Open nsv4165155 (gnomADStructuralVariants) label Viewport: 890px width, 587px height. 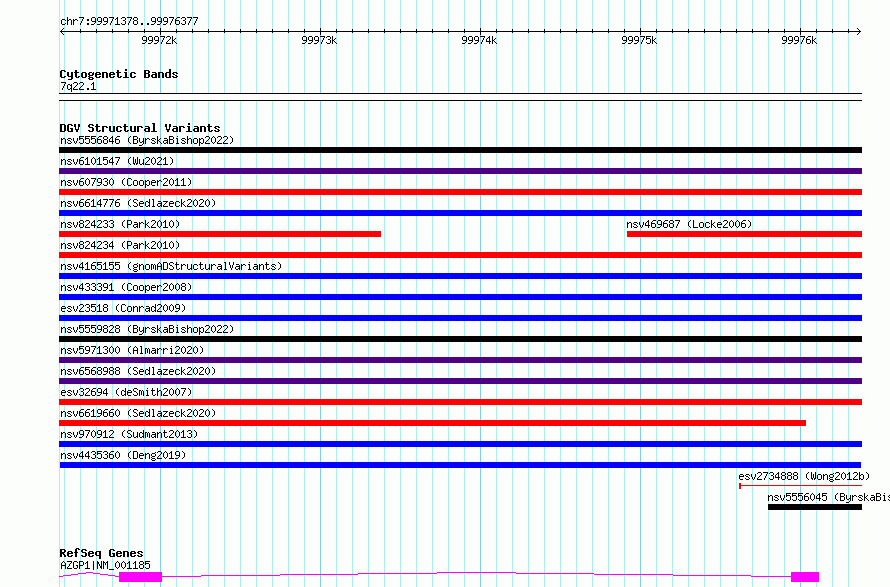coord(171,266)
